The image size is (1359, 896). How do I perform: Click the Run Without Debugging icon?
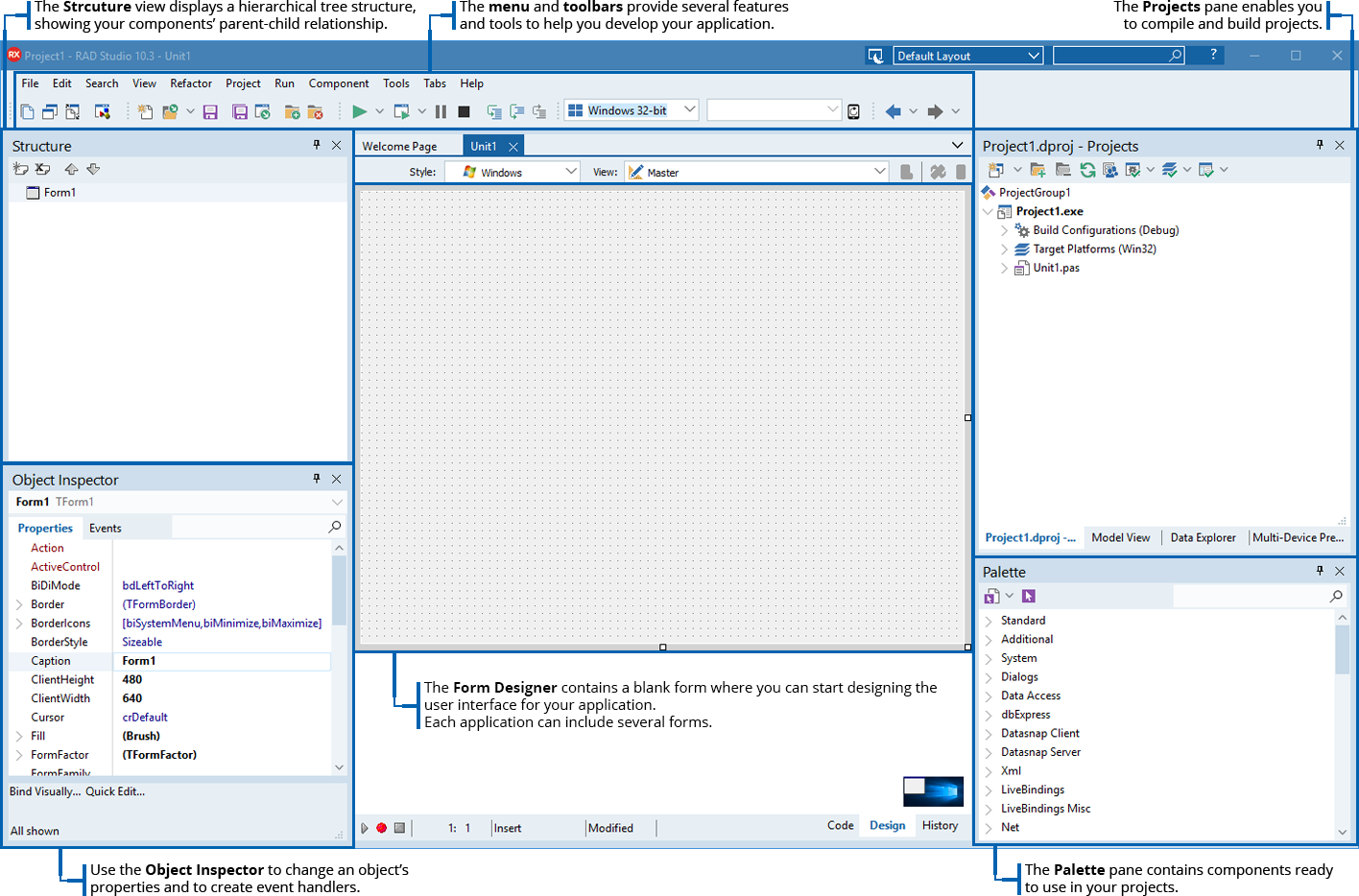coord(401,112)
